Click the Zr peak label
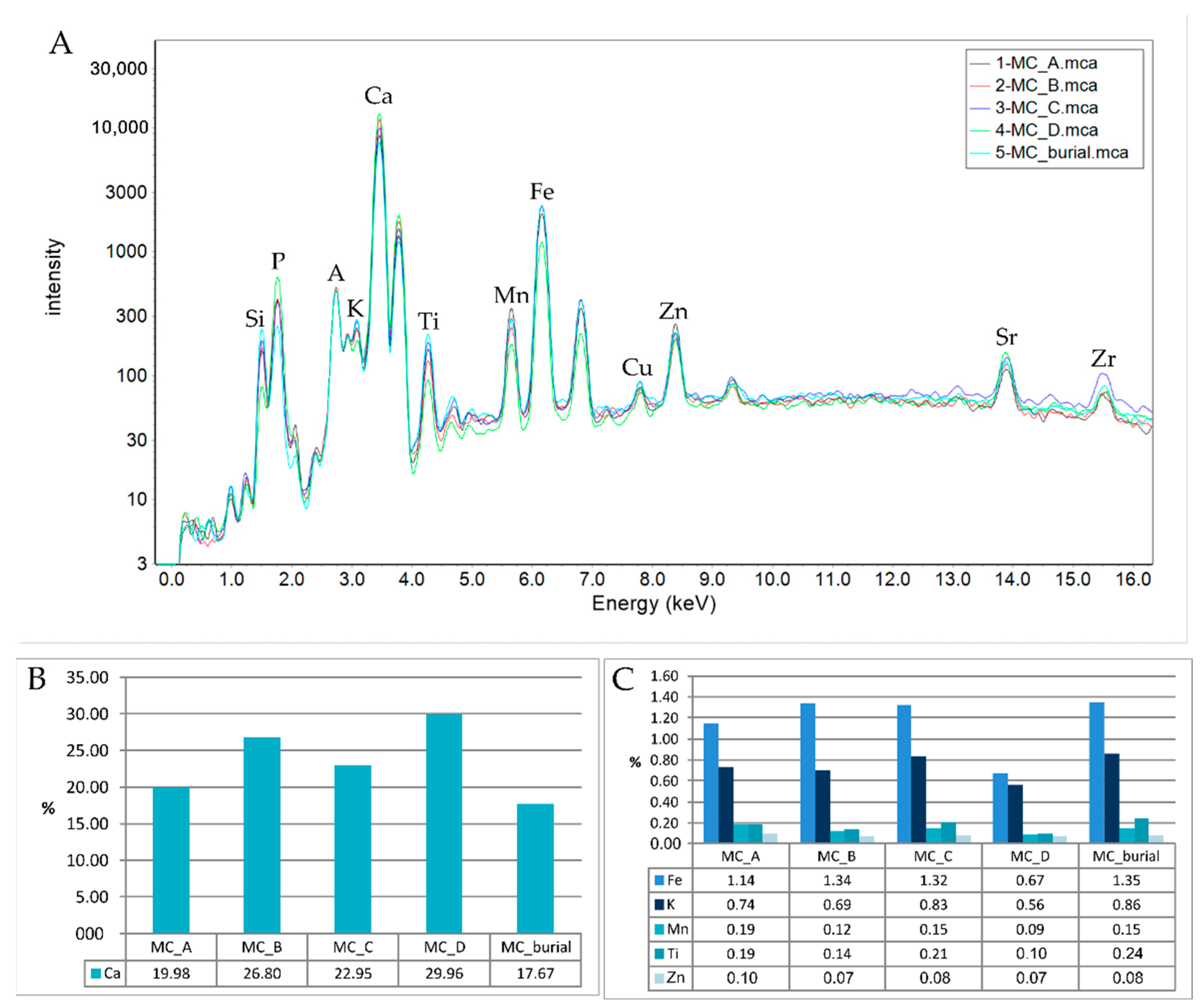The width and height of the screenshot is (1203, 1008). point(1103,359)
